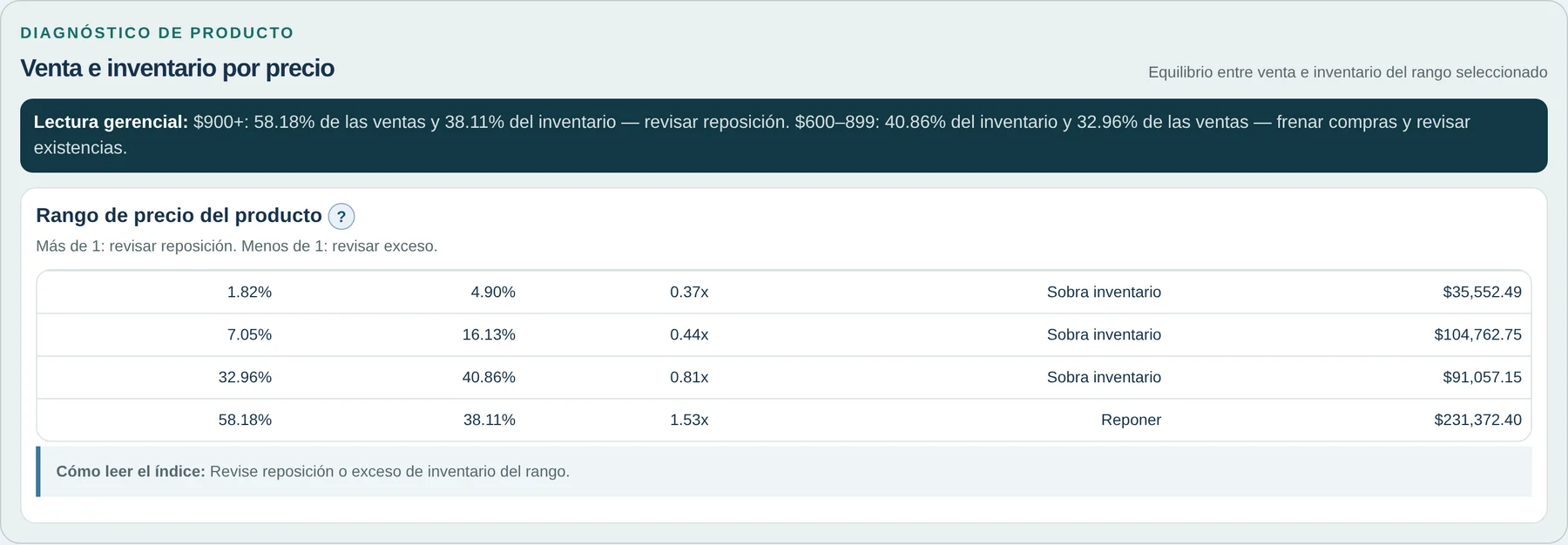
Task: Select the 38.11% inventory table cell
Action: pos(489,421)
